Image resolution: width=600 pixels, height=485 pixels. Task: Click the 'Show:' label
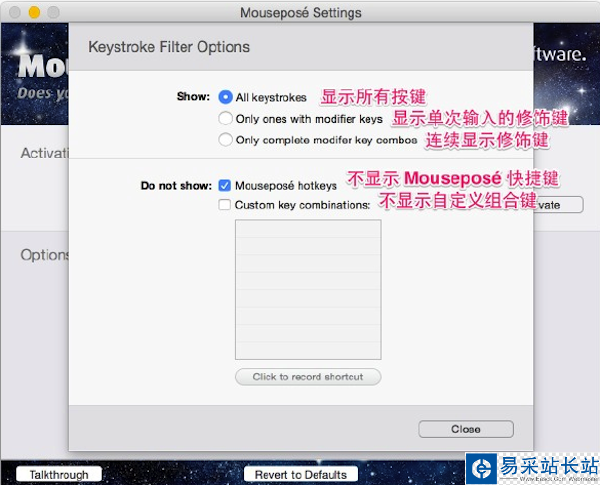pos(193,96)
